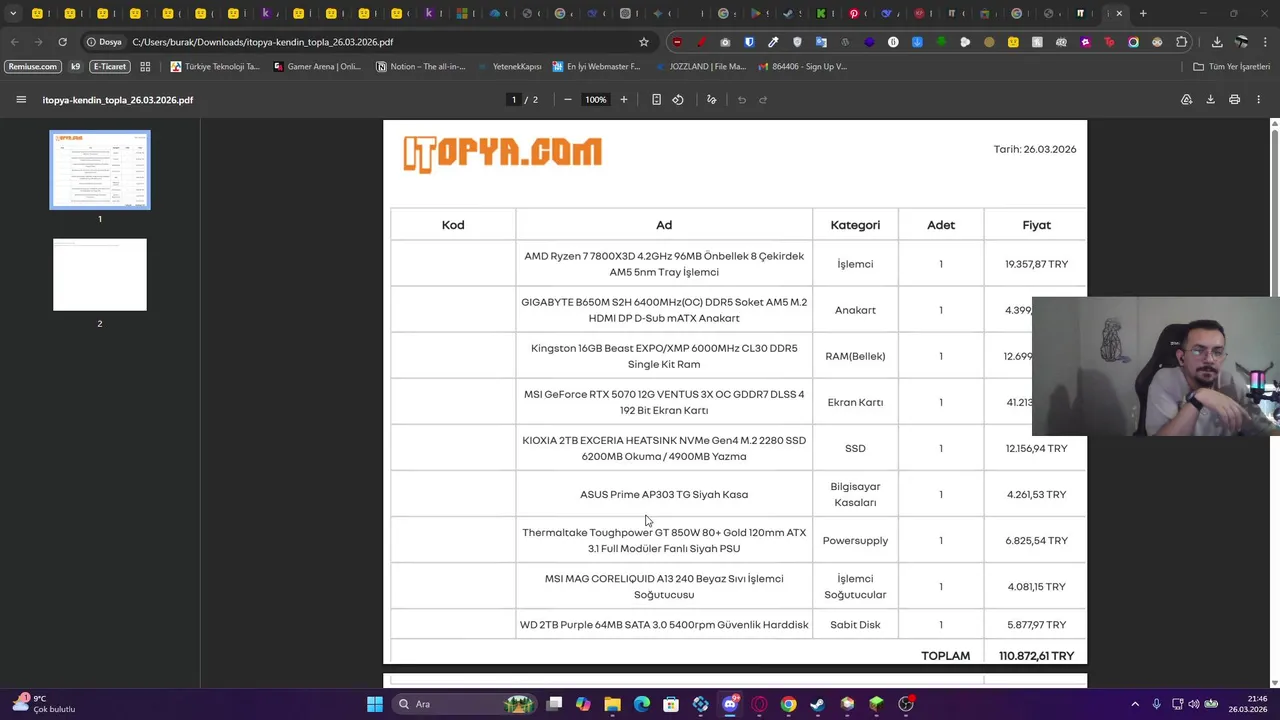Image resolution: width=1280 pixels, height=720 pixels.
Task: Open the Chrome extensions puzzle icon
Action: point(1182,42)
